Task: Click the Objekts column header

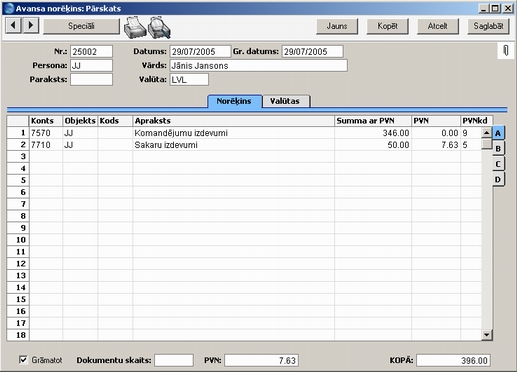Action: (80, 121)
